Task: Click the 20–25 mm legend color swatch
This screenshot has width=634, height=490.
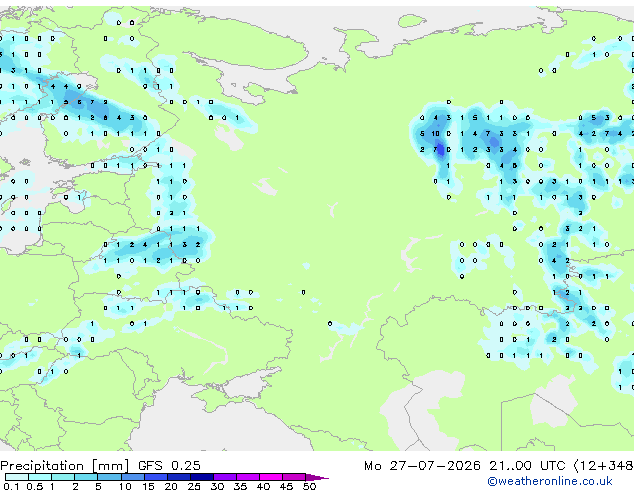Action: click(178, 477)
